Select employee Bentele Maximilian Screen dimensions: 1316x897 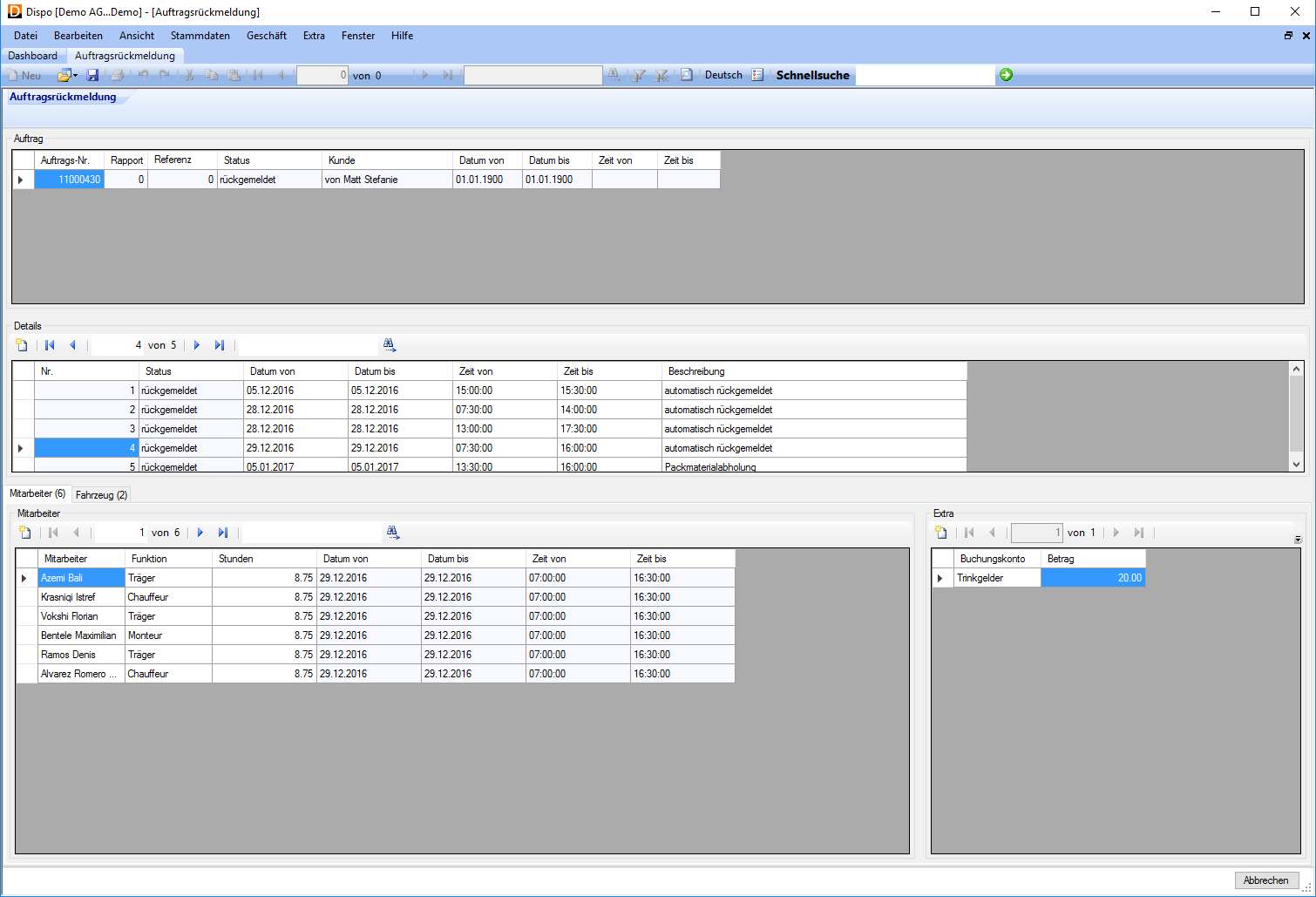pos(82,635)
